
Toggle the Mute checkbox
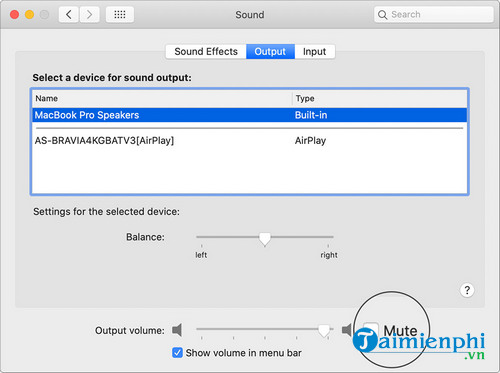(x=371, y=330)
